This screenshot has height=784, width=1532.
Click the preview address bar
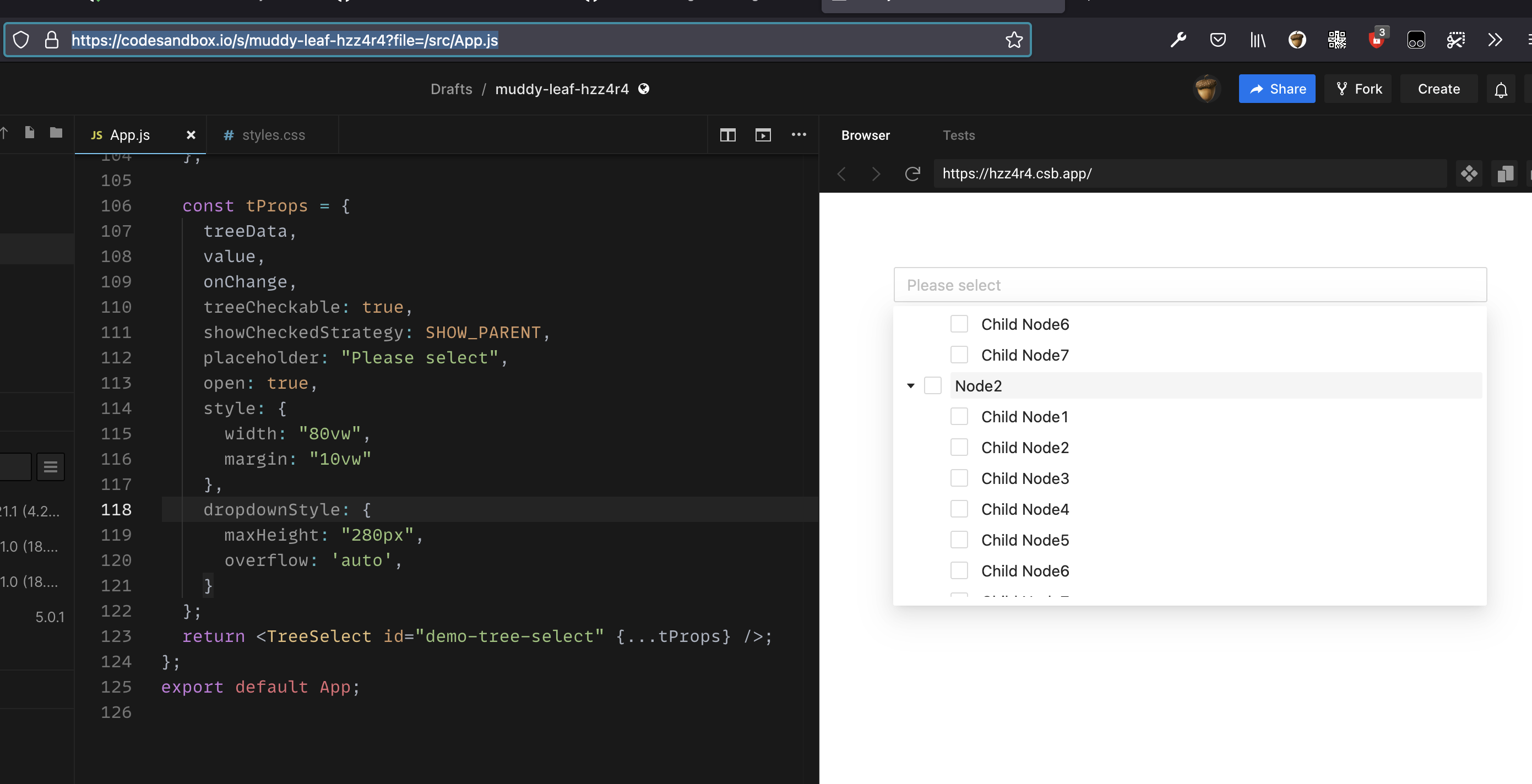click(1189, 173)
